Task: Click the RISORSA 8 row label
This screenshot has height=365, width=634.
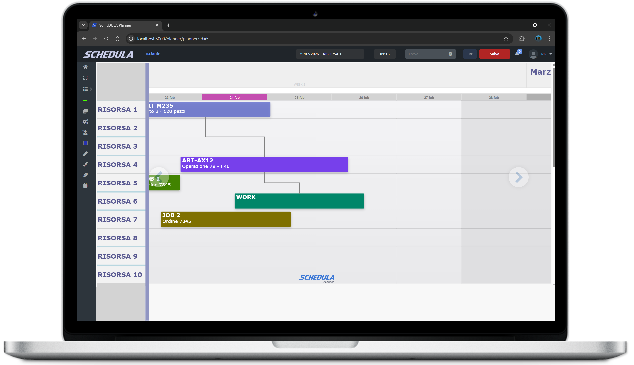Action: click(x=117, y=238)
